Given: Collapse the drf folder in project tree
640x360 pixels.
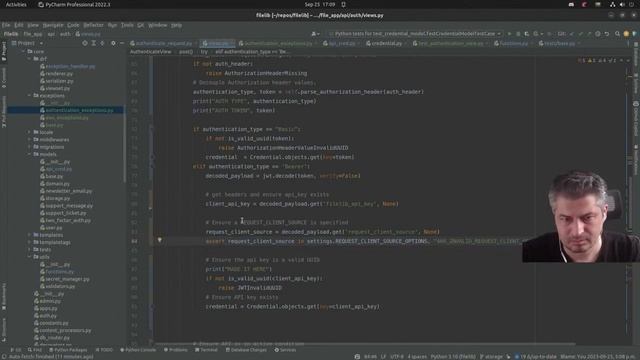Looking at the screenshot, I should point(29,59).
